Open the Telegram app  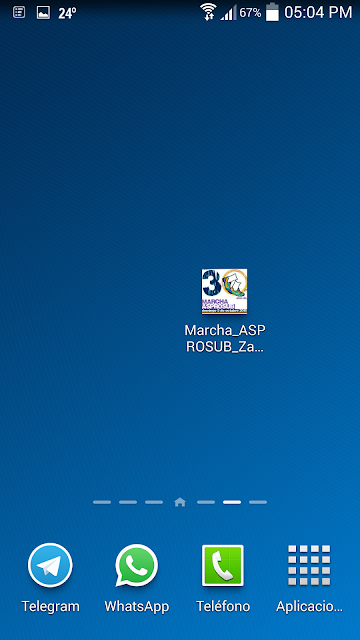50,565
